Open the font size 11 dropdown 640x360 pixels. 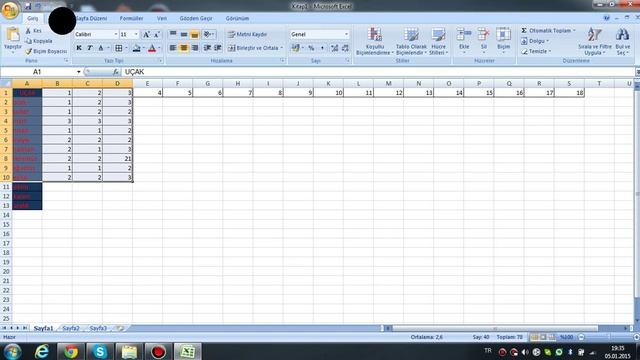[x=136, y=34]
